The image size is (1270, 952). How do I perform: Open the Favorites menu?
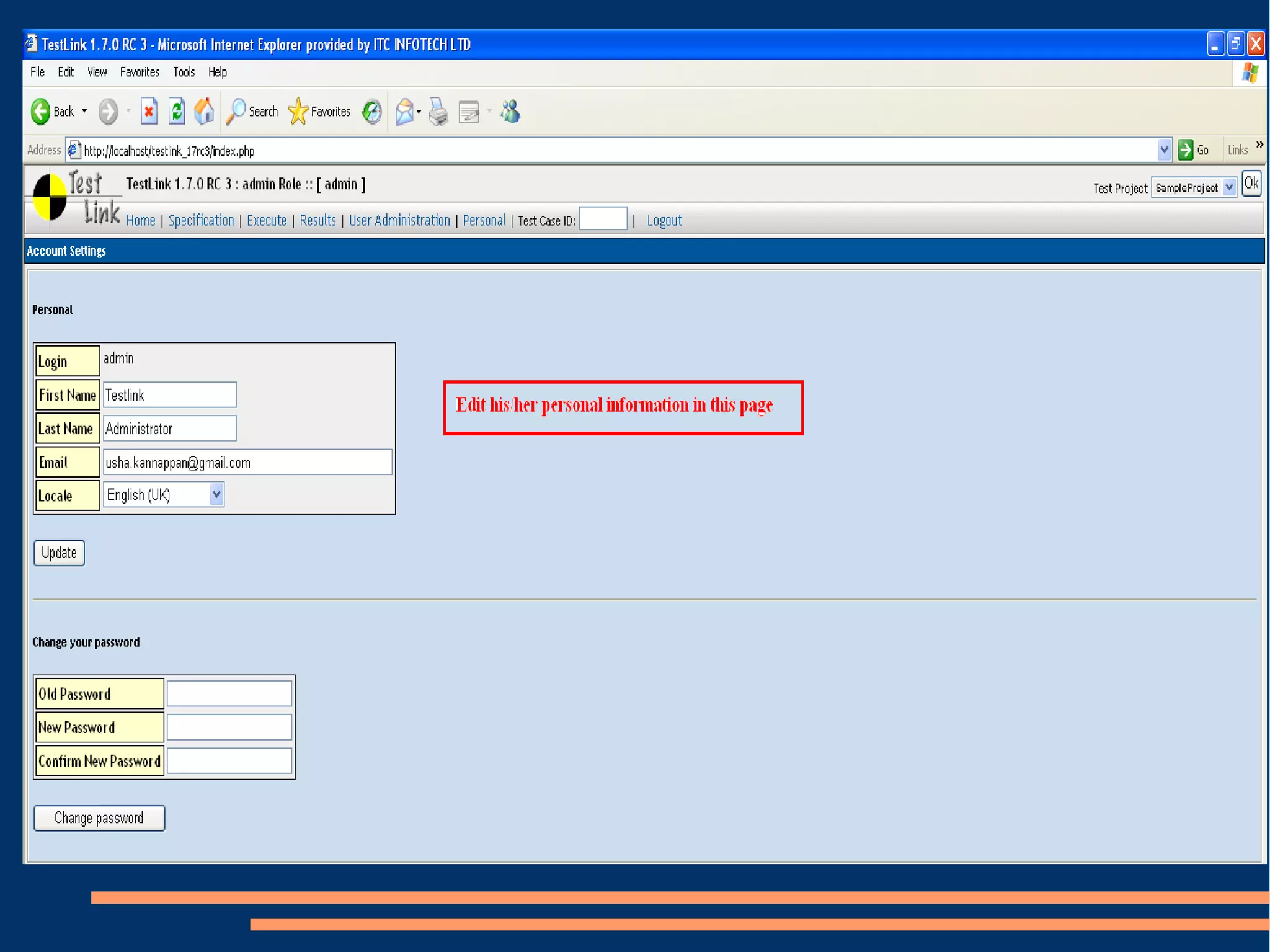140,72
